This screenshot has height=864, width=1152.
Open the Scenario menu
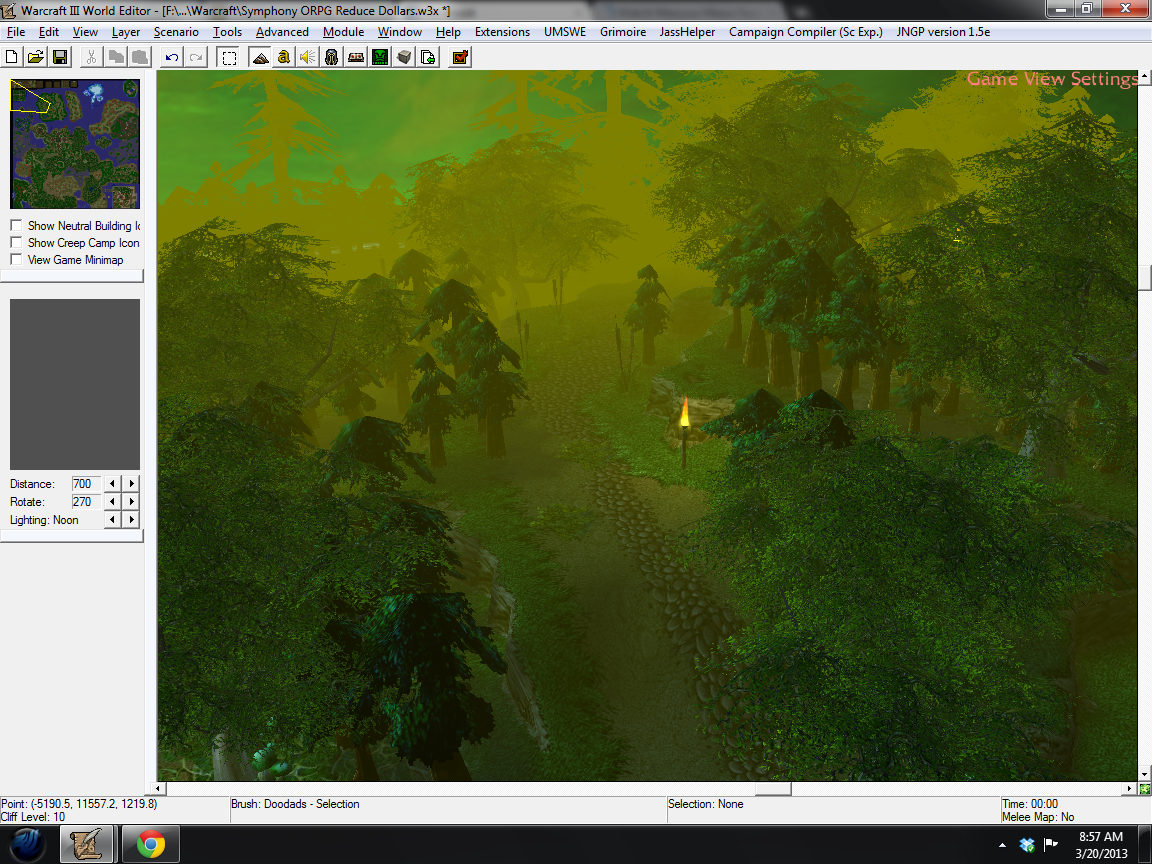[176, 32]
